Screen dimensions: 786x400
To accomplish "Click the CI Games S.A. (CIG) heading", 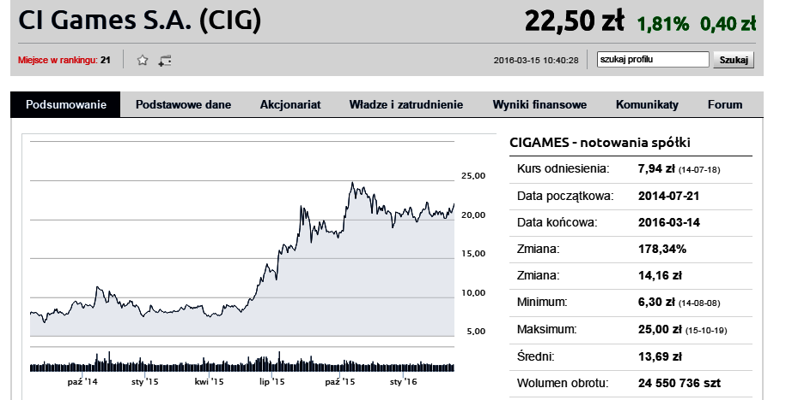I will tap(139, 21).
